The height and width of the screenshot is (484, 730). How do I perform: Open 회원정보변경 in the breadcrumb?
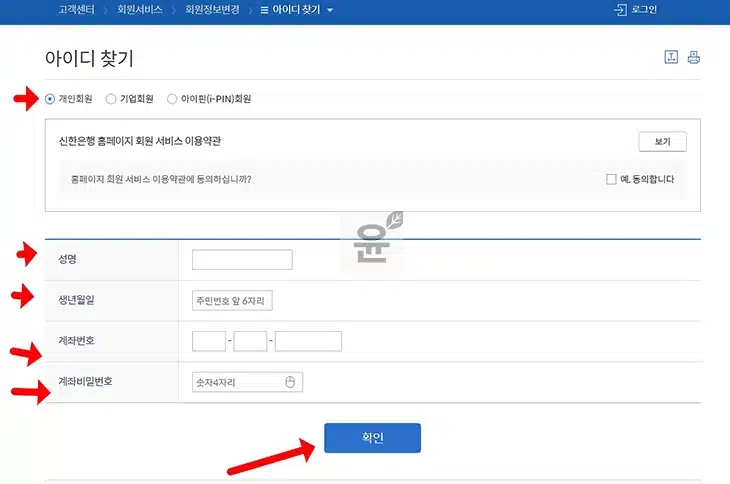tap(212, 10)
